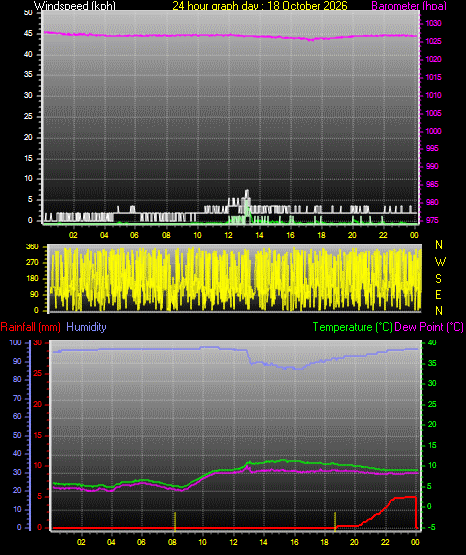
Task: Select the magenta "Dew Point (°C)" legend label
Action: pos(429,327)
